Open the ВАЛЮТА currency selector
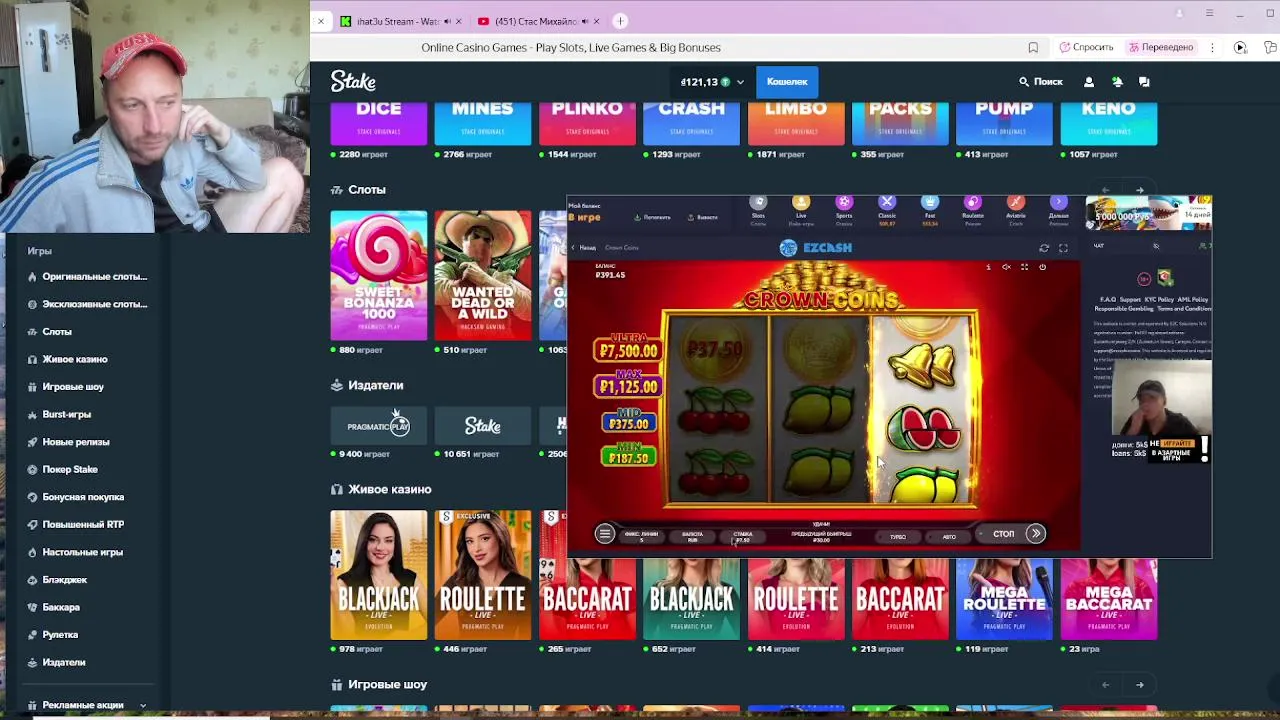This screenshot has width=1280, height=720. coord(692,537)
